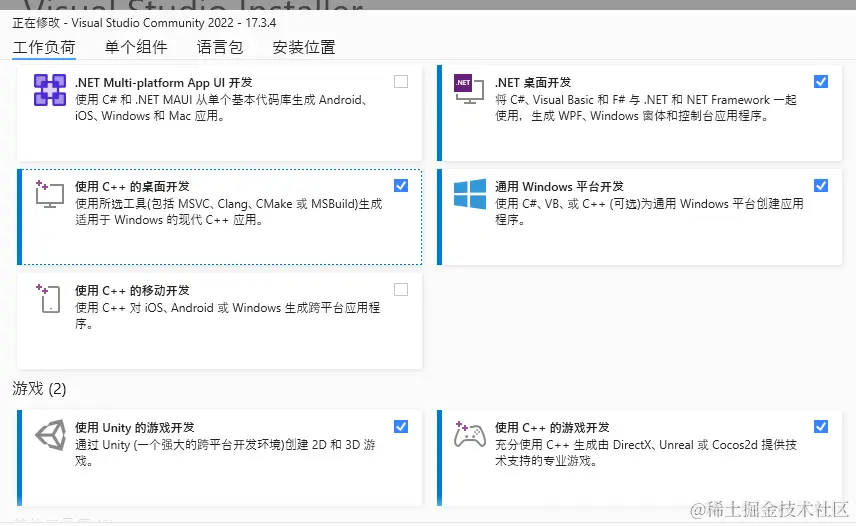Click the Windows logo icon
Screen dimensions: 856x526
pyautogui.click(x=469, y=194)
